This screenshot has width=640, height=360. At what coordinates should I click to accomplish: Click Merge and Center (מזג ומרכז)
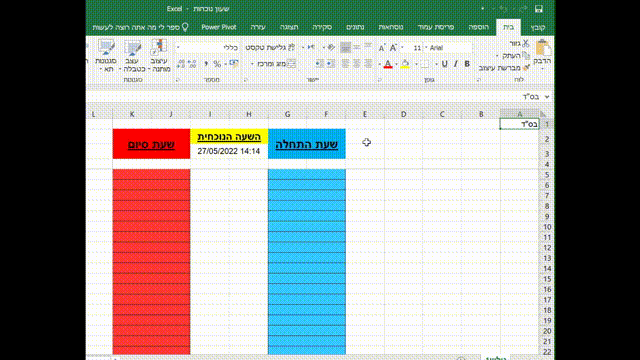coord(276,64)
